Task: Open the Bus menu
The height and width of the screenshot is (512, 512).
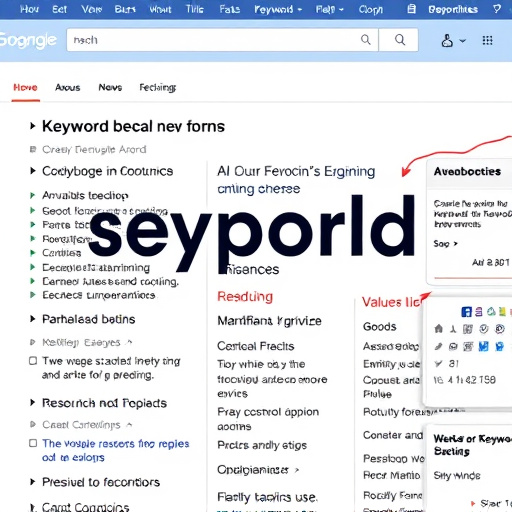Action: click(125, 9)
